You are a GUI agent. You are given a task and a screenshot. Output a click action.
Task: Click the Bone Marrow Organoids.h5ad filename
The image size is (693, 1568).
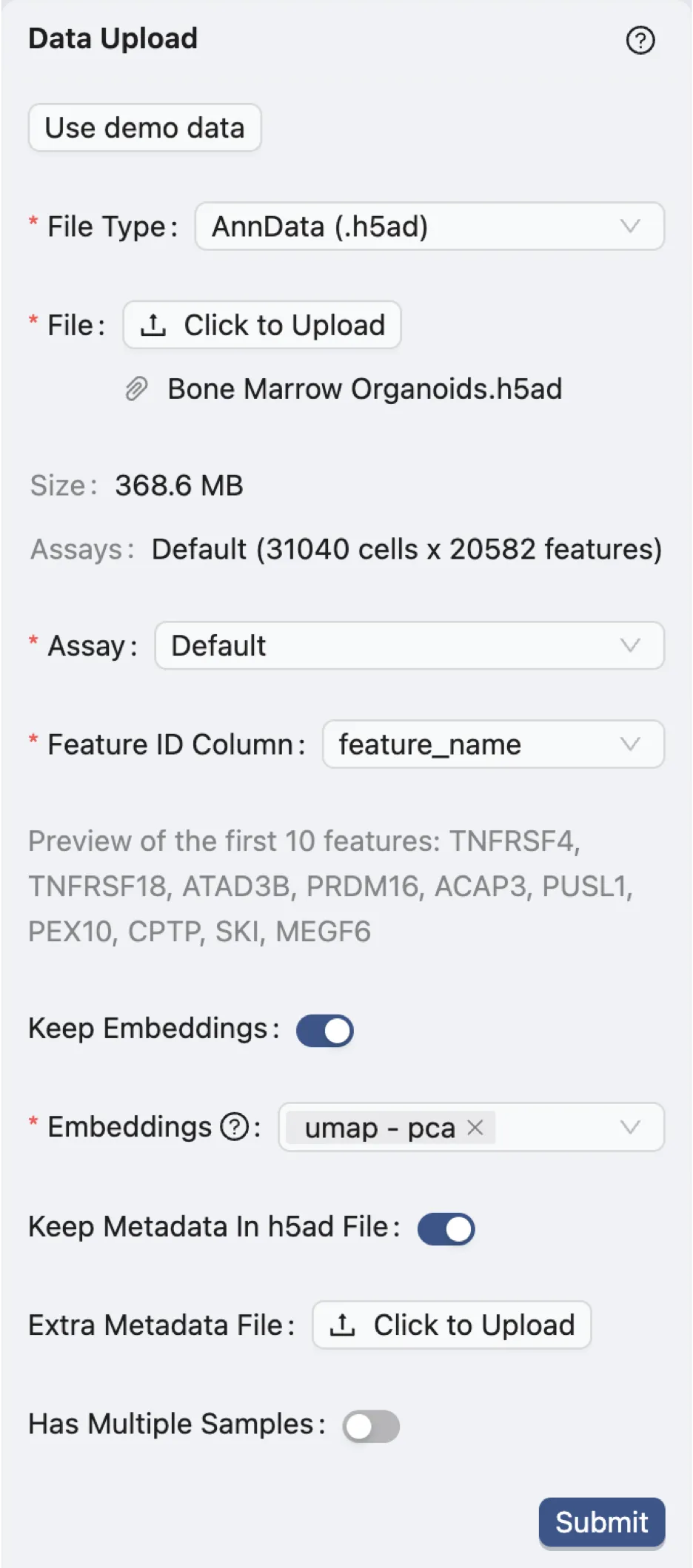pos(364,388)
